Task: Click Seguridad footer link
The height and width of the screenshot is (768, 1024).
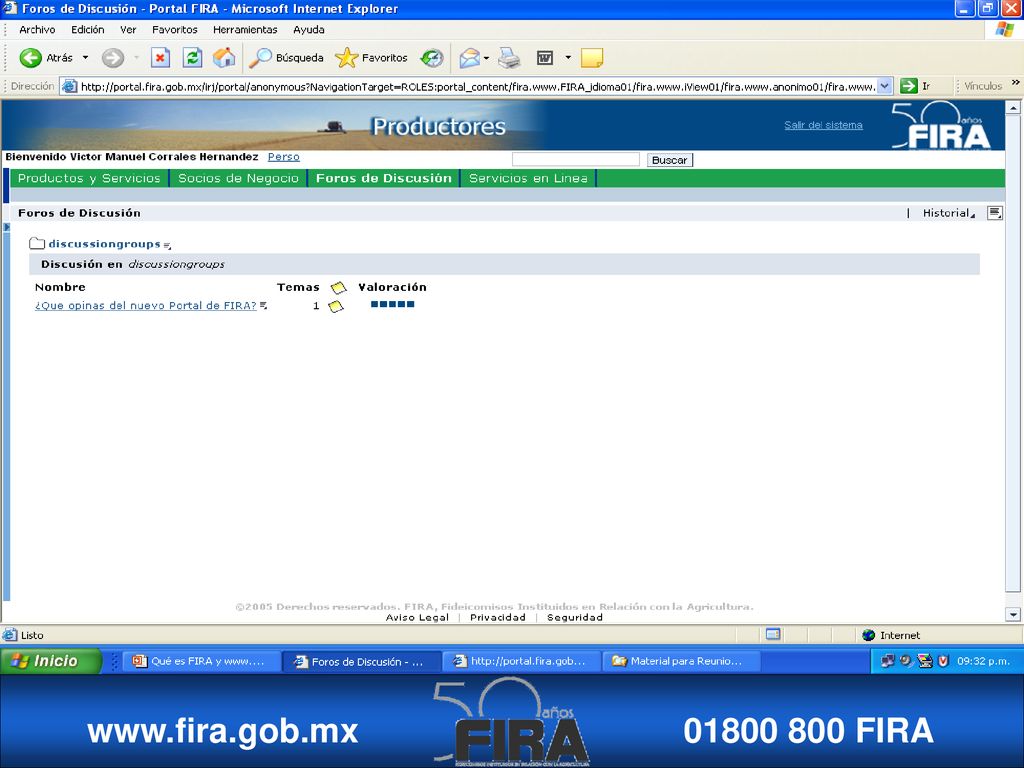Action: pos(575,617)
